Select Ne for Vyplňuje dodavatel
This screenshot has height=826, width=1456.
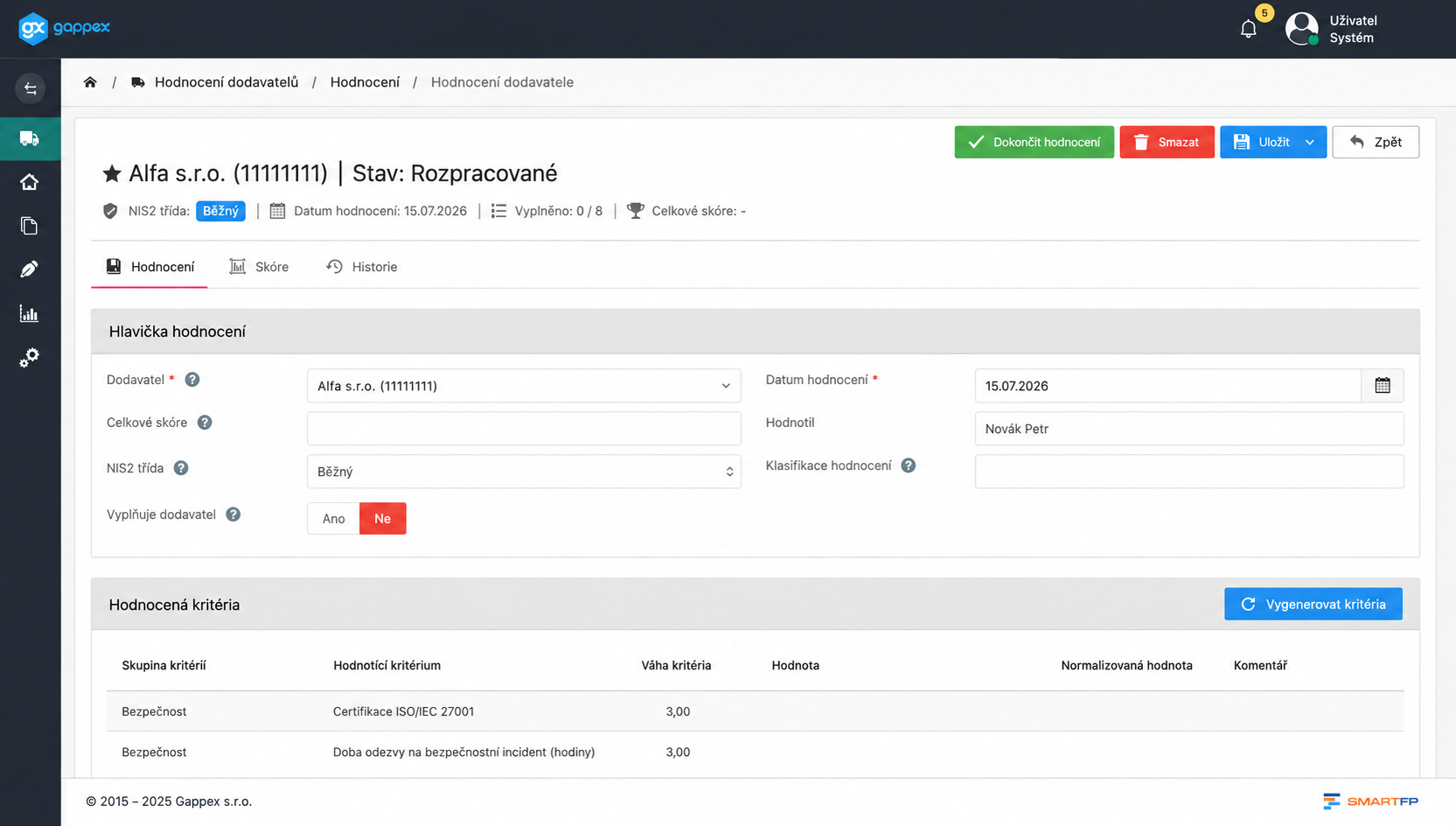click(383, 519)
